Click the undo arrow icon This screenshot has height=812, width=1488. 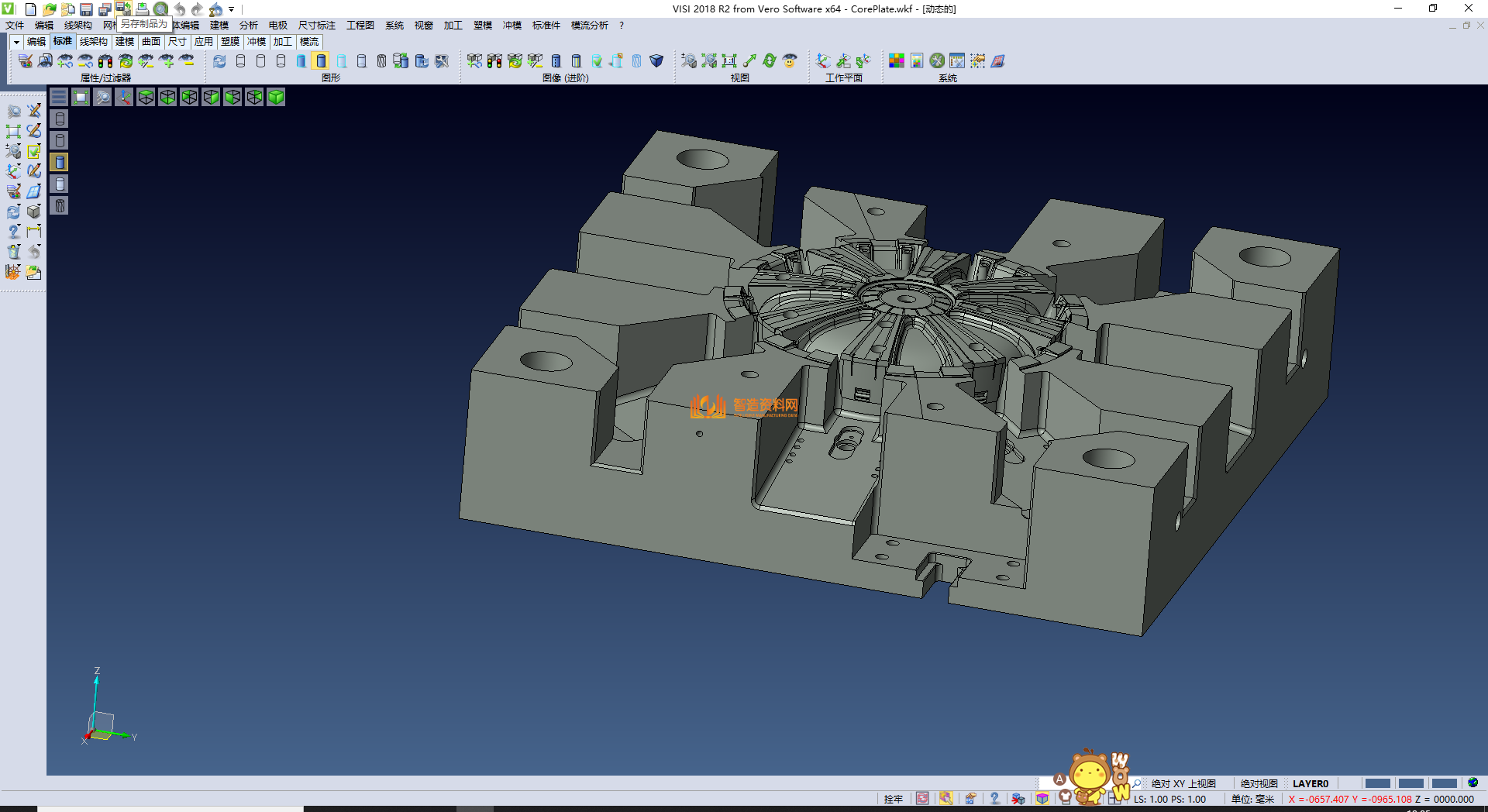pyautogui.click(x=180, y=9)
